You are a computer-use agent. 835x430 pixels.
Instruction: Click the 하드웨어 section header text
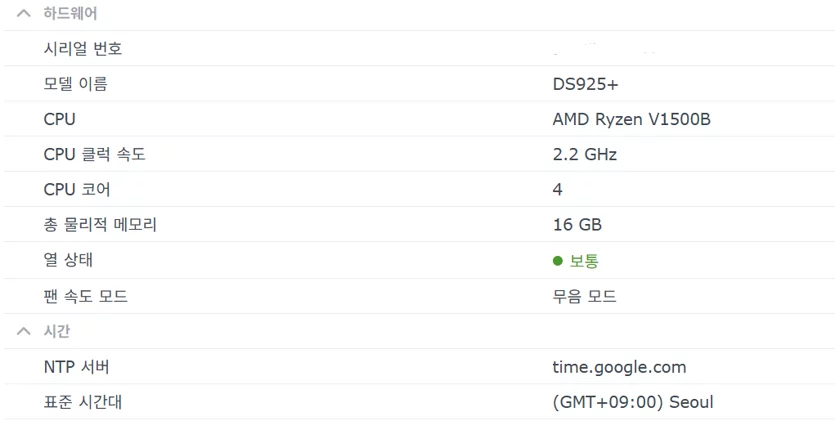70,13
